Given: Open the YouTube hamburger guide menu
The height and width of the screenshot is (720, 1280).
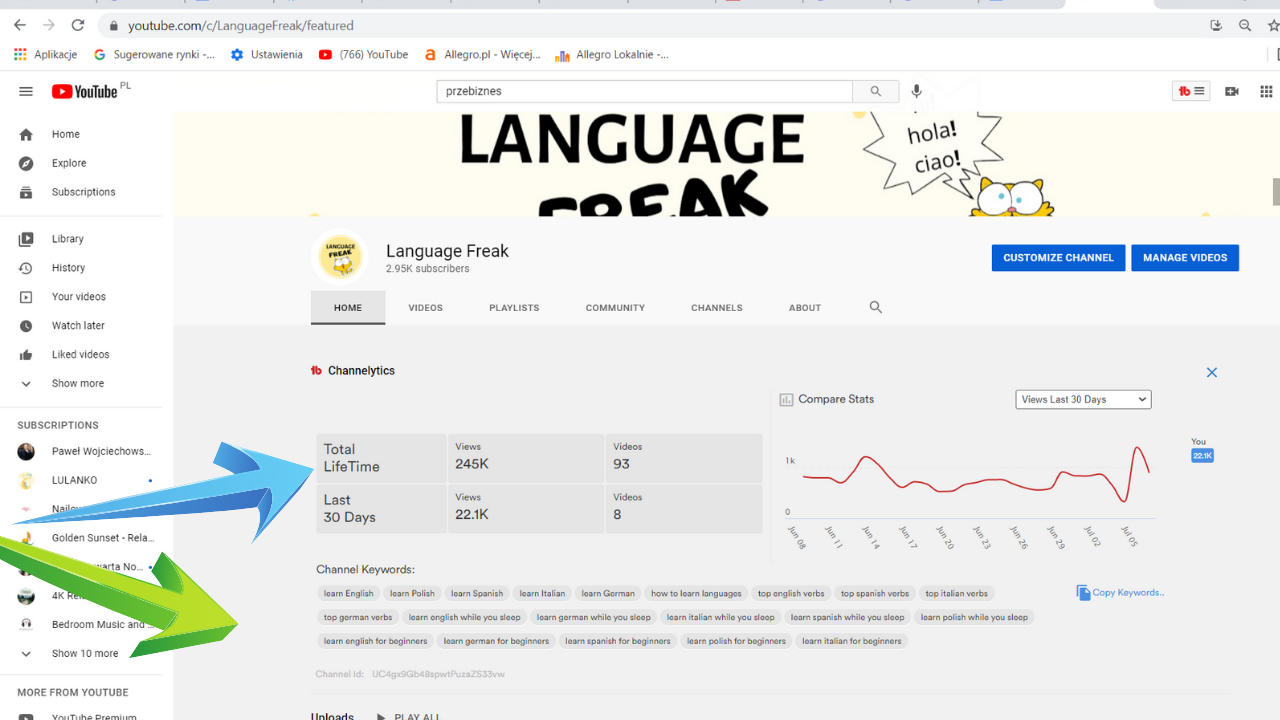Looking at the screenshot, I should point(26,91).
